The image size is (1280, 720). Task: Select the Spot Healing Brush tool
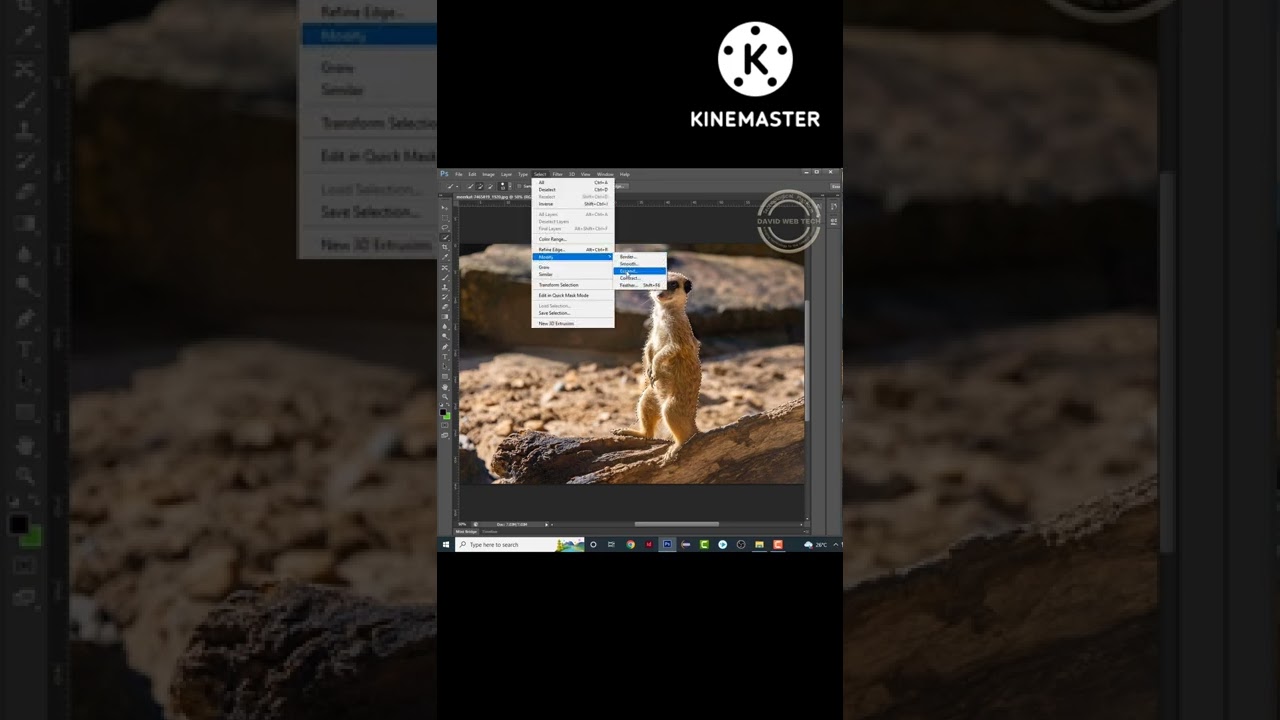click(445, 267)
